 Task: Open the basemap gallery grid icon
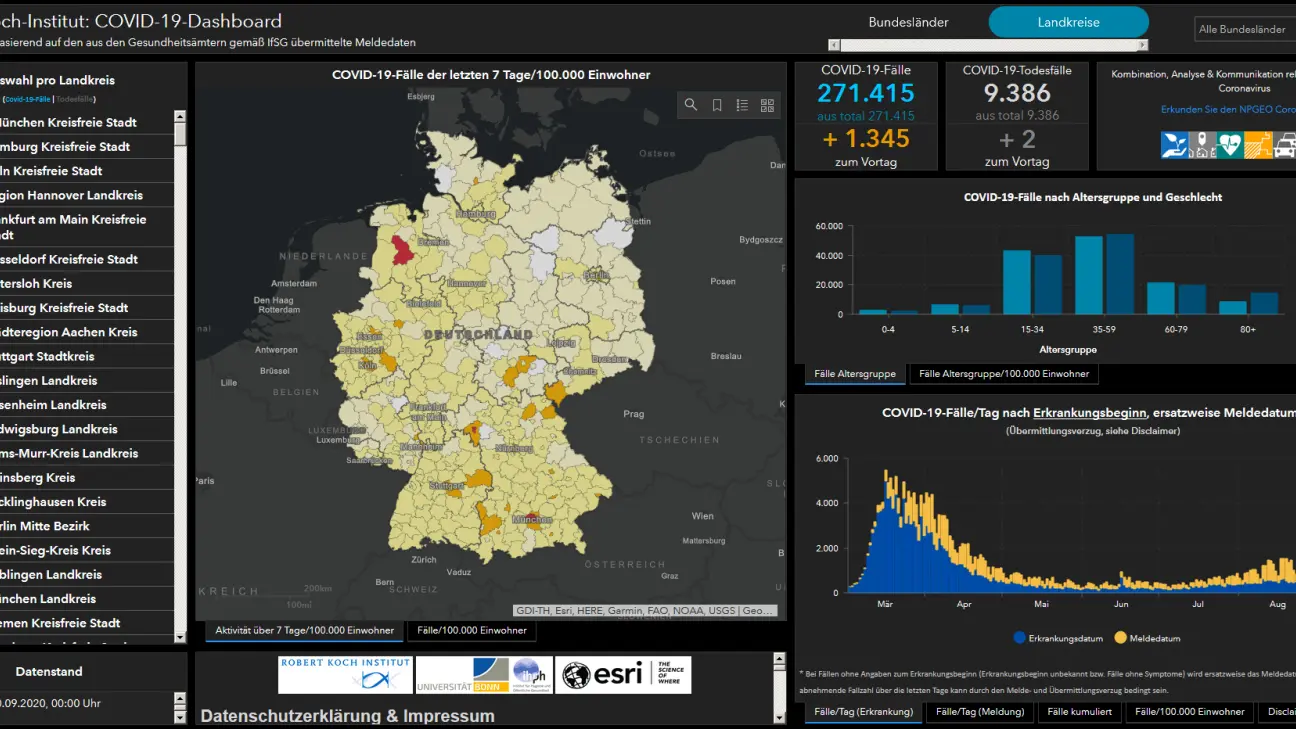768,105
